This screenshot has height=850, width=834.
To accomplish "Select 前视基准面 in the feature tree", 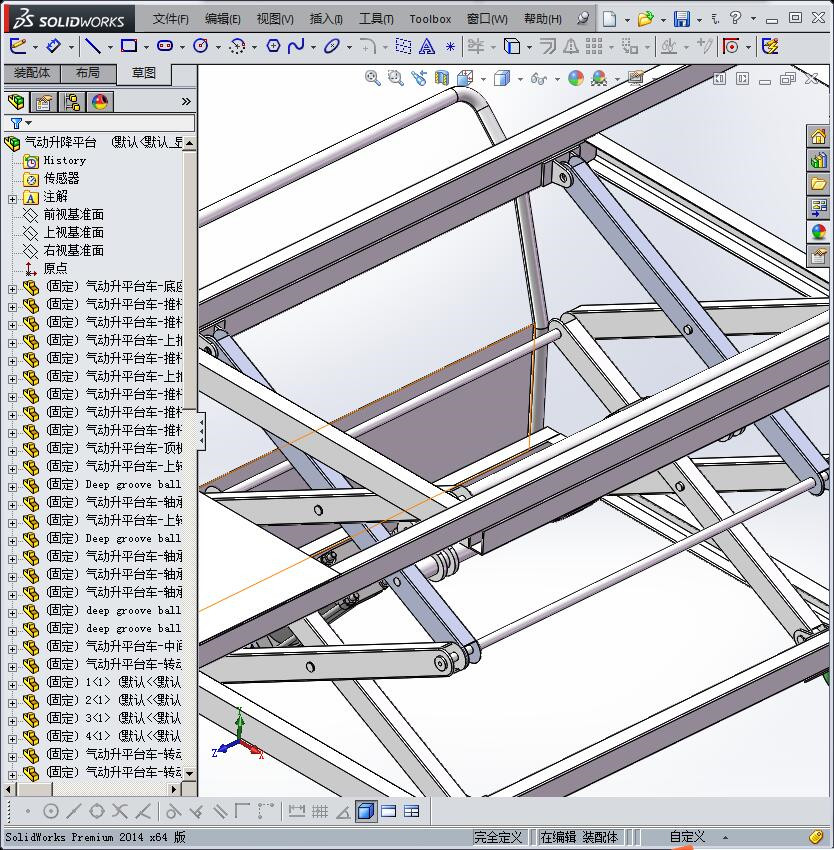I will 73,215.
